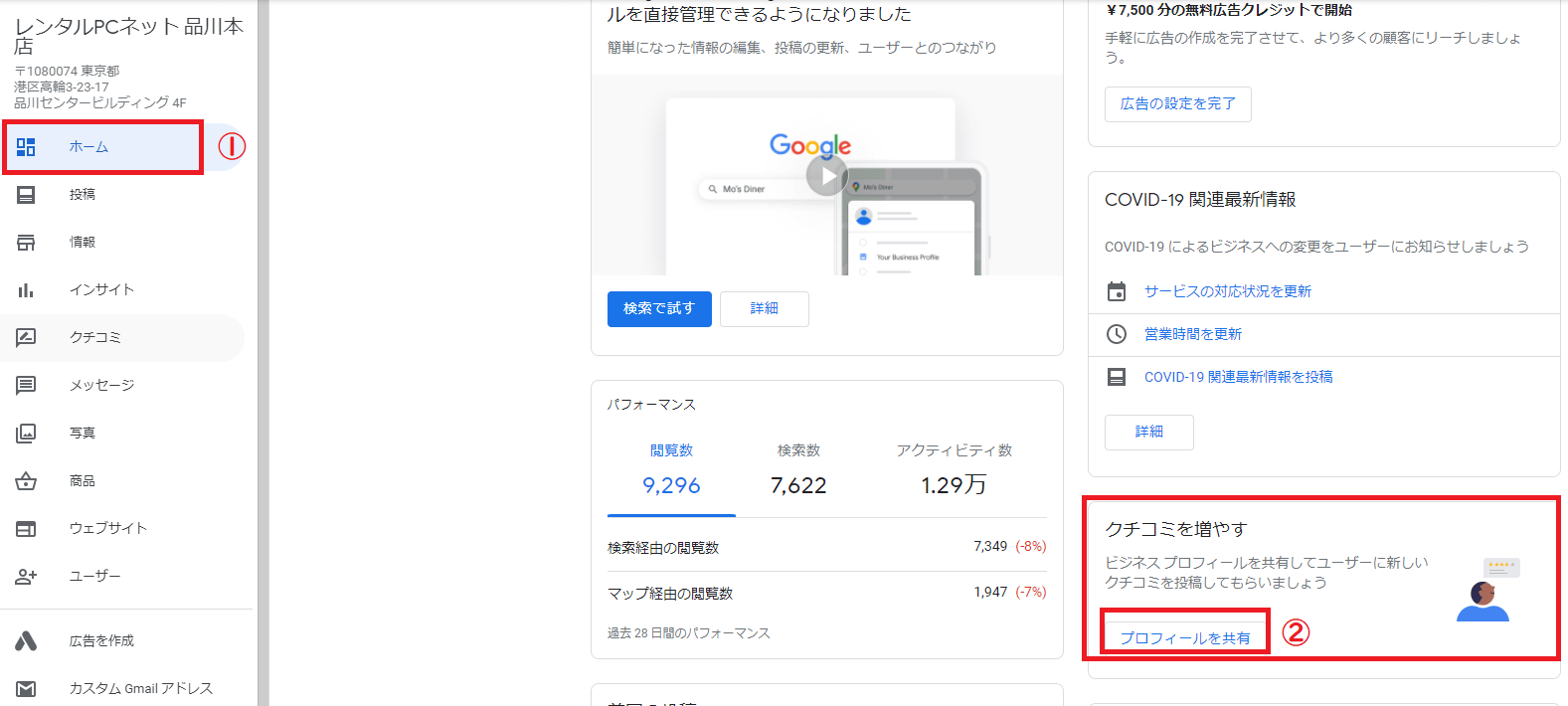Open サービスの対応状況を更新 link
This screenshot has width=1568, height=706.
tap(1228, 291)
